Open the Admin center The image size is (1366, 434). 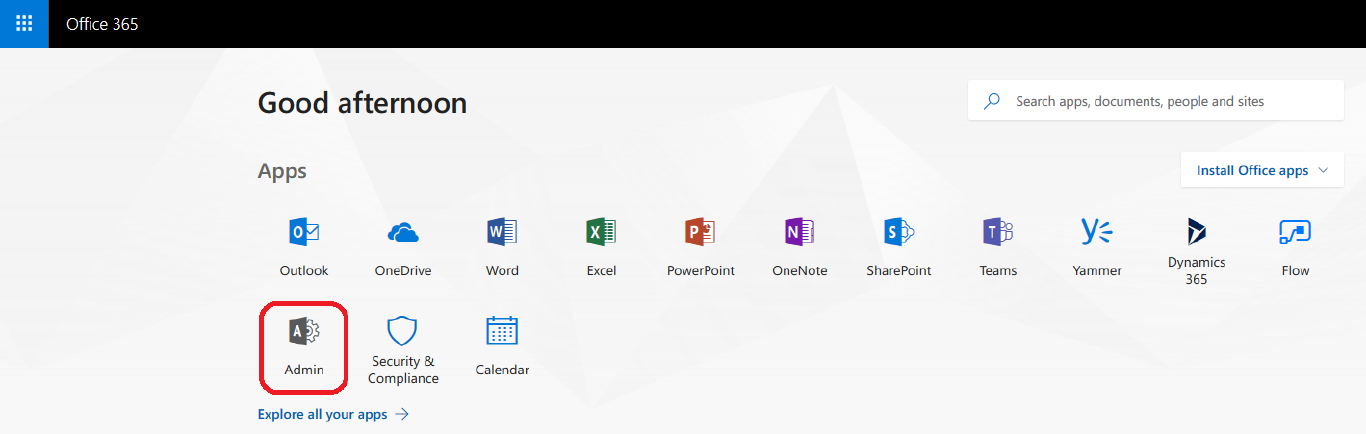(304, 345)
